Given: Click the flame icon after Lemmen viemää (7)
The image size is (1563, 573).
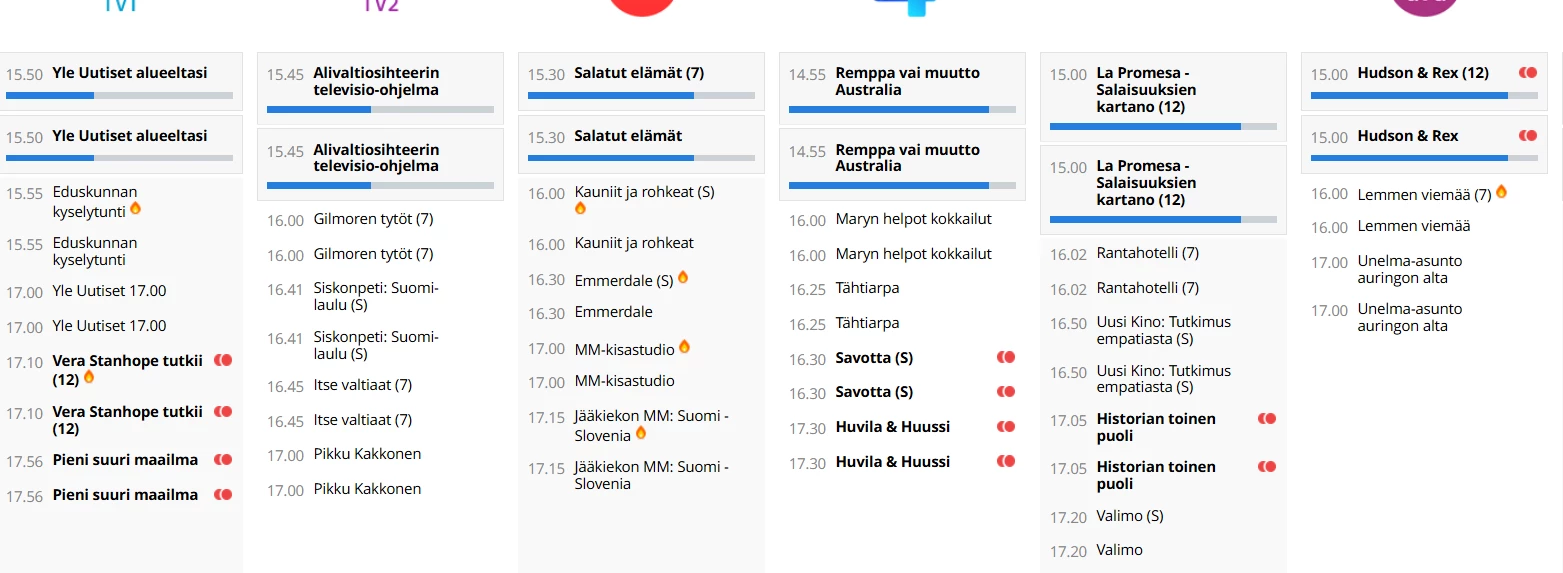Looking at the screenshot, I should click(1501, 191).
